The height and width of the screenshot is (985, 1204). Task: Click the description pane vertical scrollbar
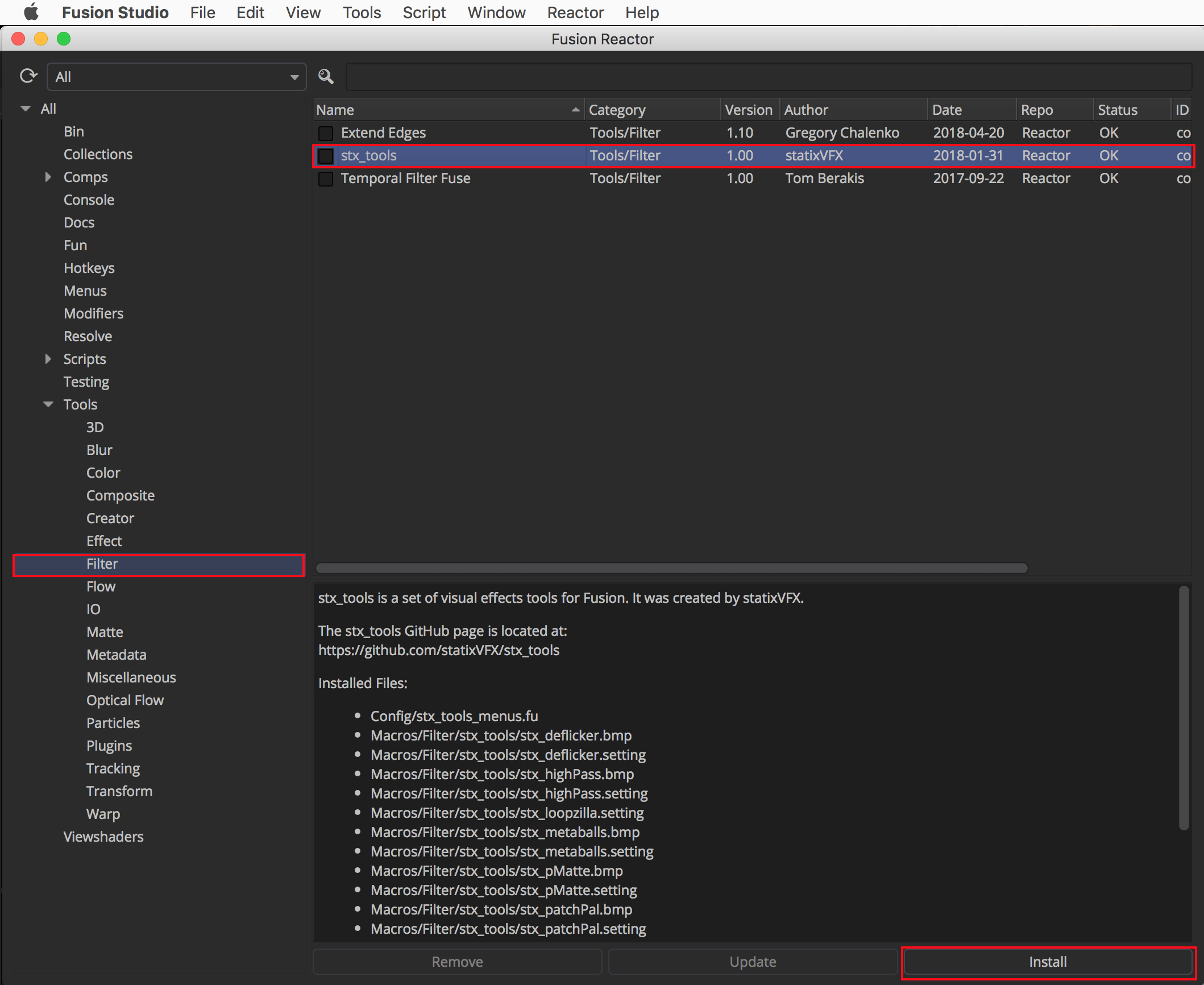(x=1184, y=708)
